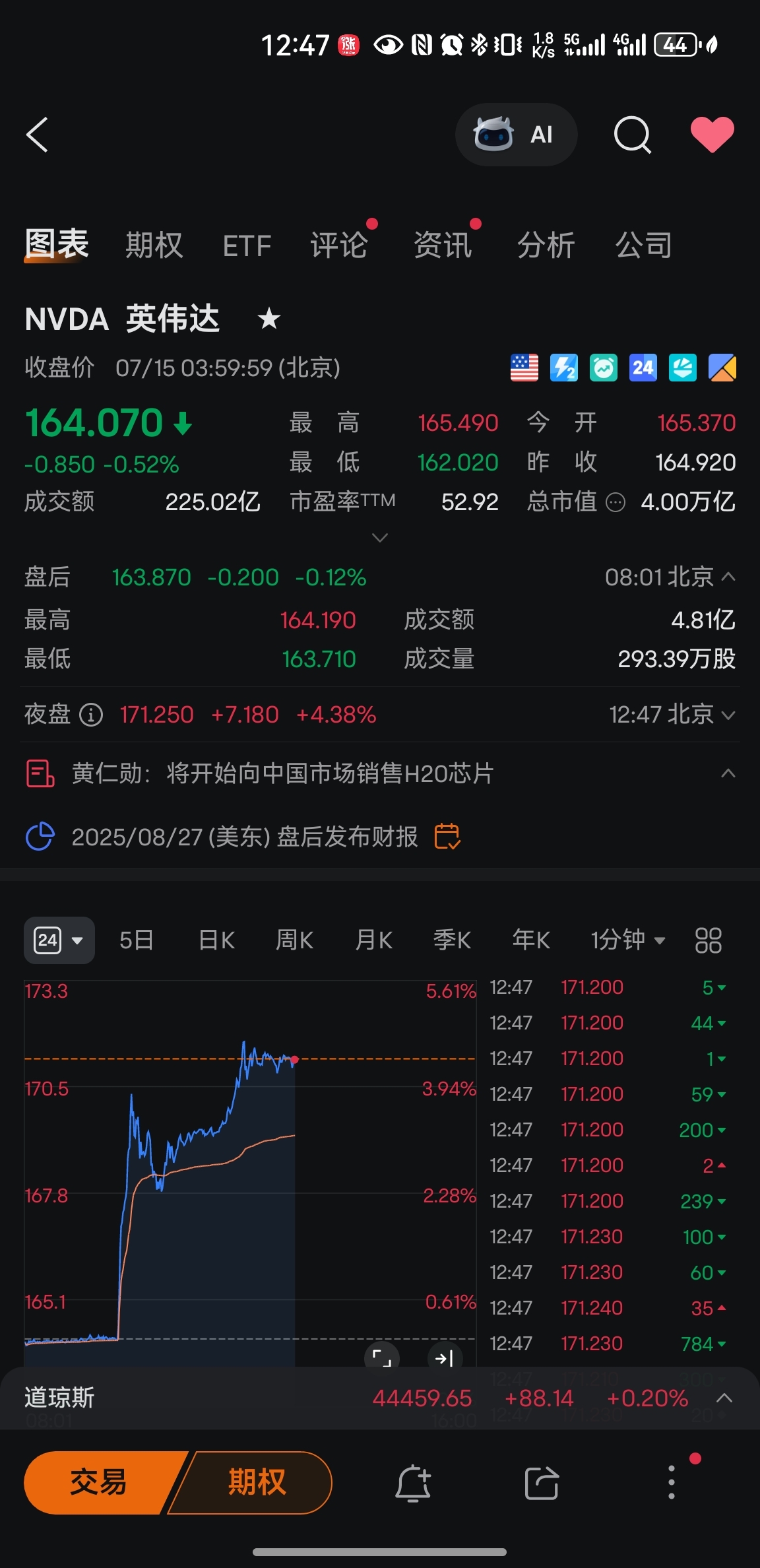This screenshot has height=1568, width=760.
Task: Open search with the magnifier icon
Action: click(x=632, y=135)
